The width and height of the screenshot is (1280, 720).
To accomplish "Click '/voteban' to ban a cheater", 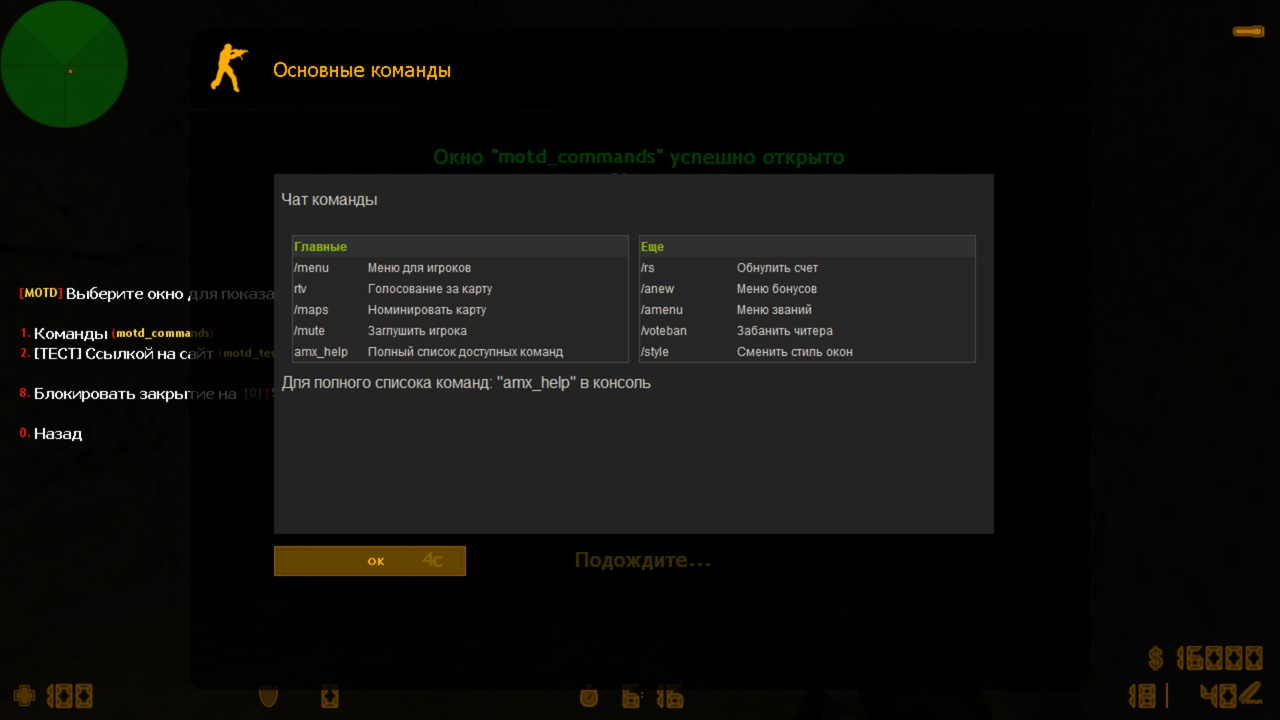I will tap(662, 330).
